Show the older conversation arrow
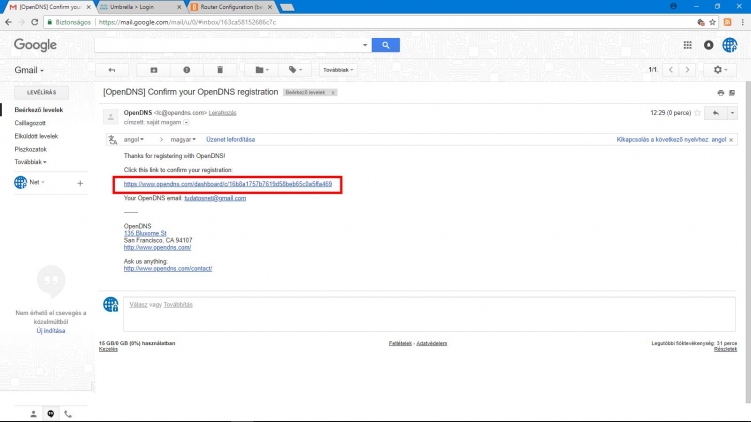Viewport: 751px width, 422px height. [687, 70]
